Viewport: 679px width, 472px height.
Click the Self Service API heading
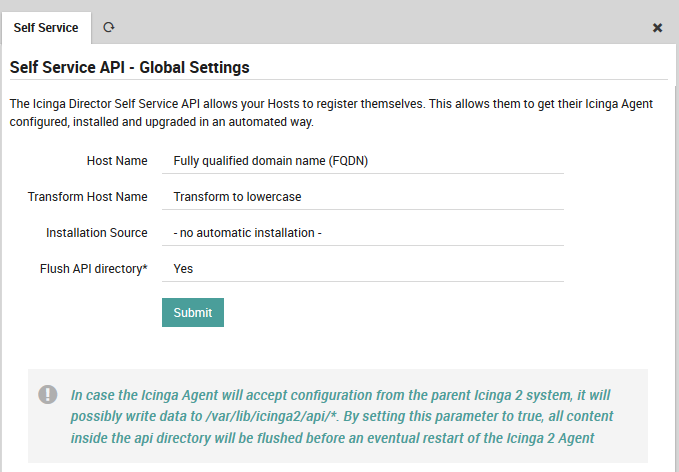pos(129,68)
